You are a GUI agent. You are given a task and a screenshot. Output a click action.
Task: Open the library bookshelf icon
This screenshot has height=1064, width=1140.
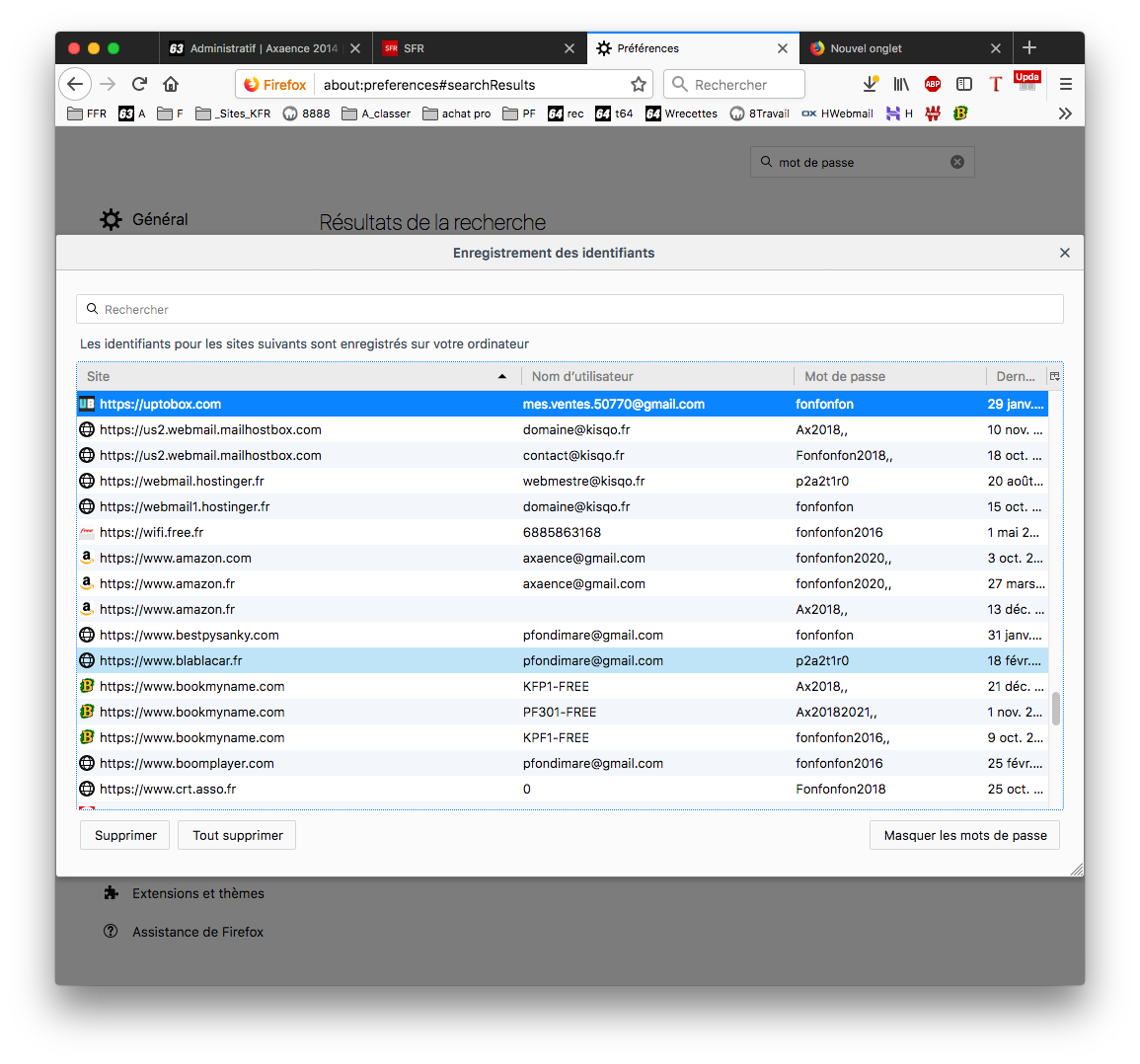901,84
